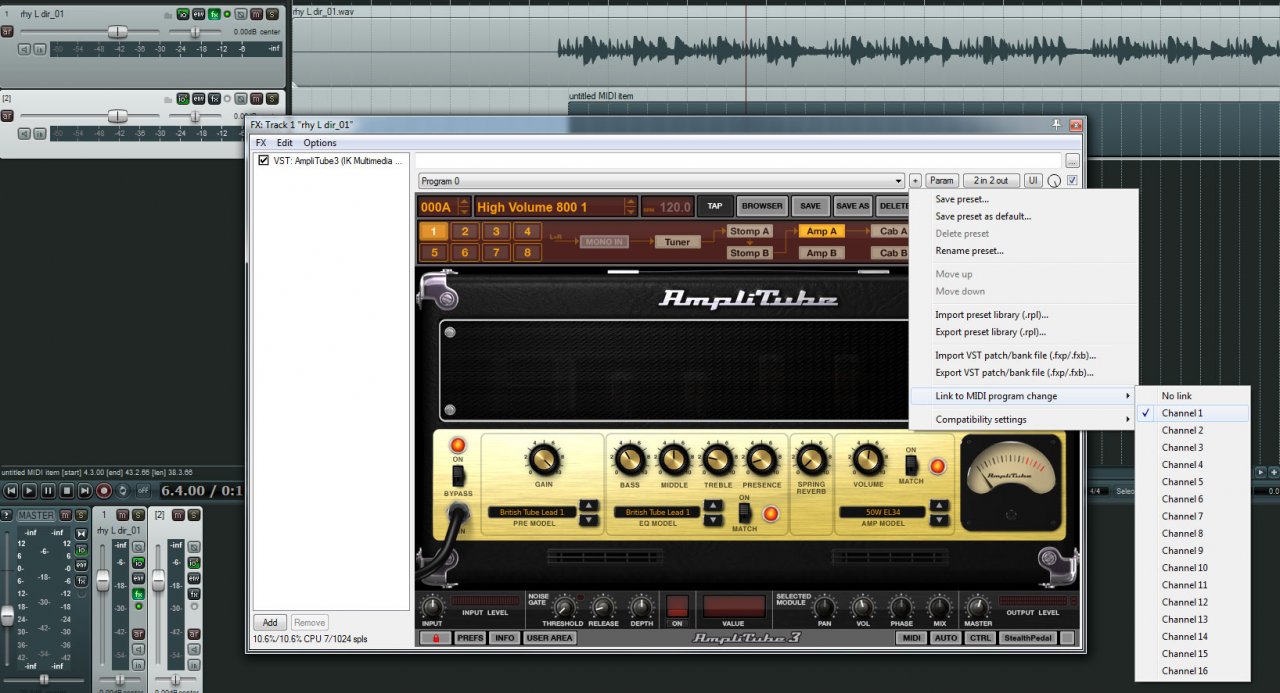
Task: Select signal chain routing 2 in AmpliTube
Action: (464, 232)
